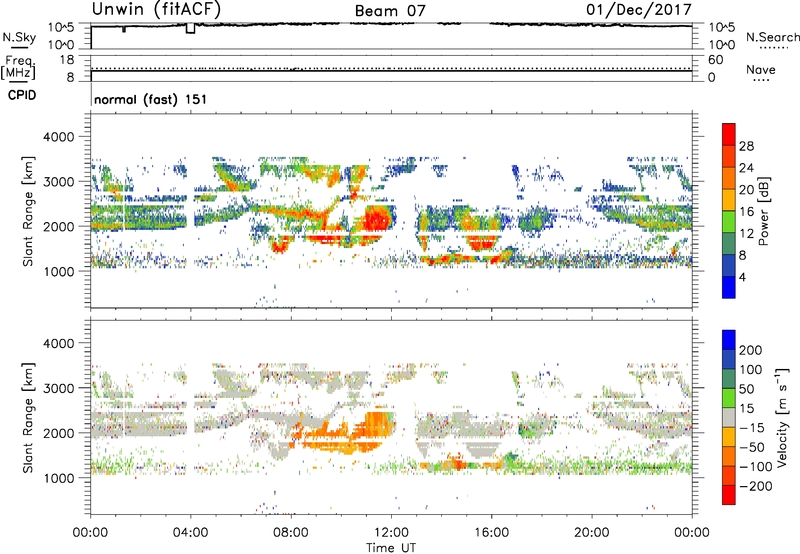The width and height of the screenshot is (800, 554).
Task: Click the blue swatch of the power colorbar
Action: tap(729, 287)
